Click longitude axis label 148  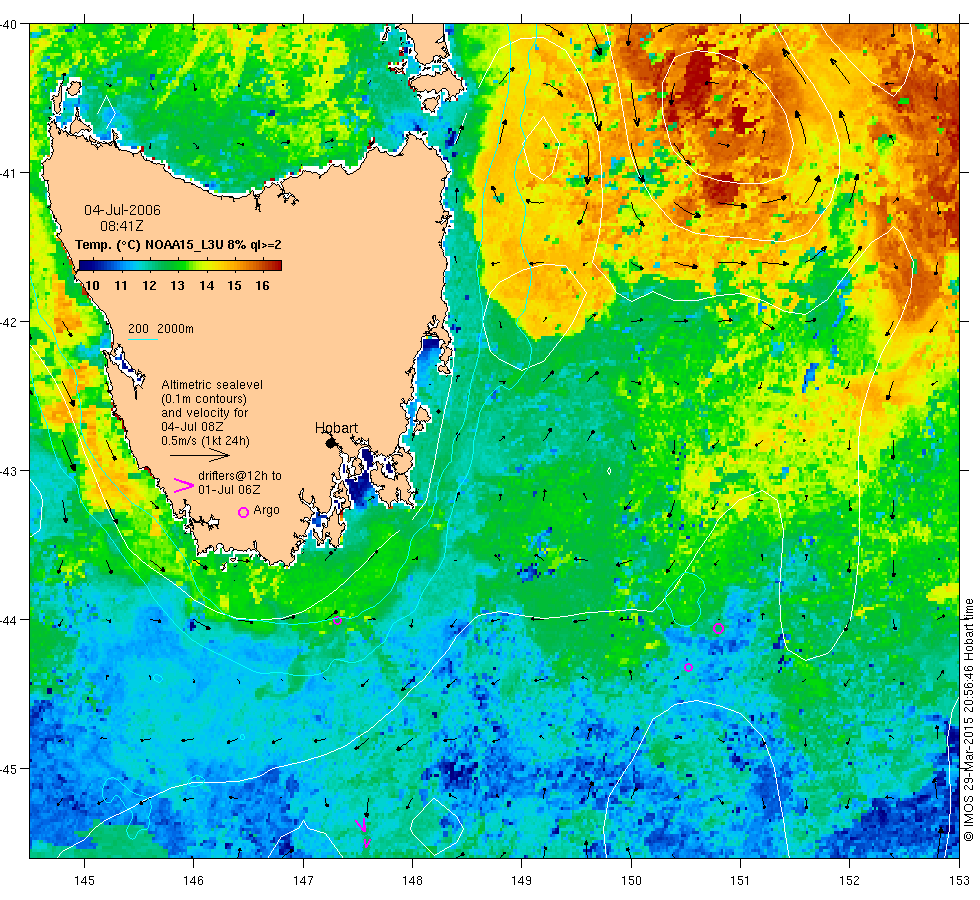coord(412,881)
